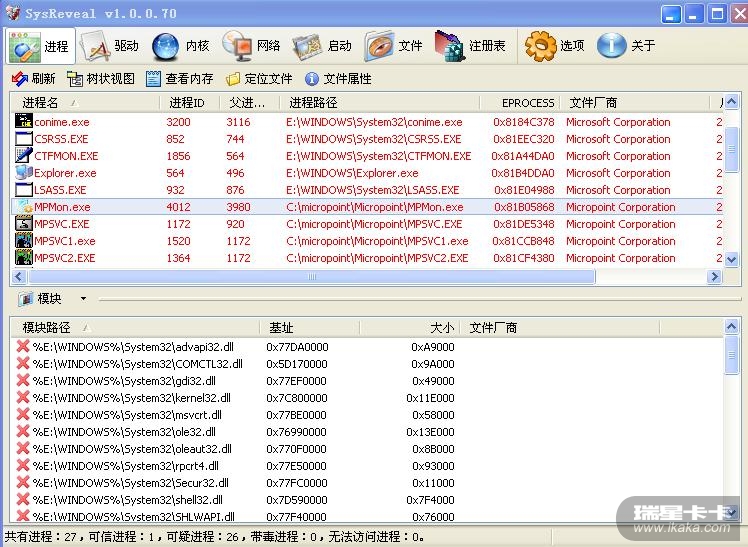The image size is (748, 547).
Task: Switch to the 网络 tab label
Action: coord(269,46)
